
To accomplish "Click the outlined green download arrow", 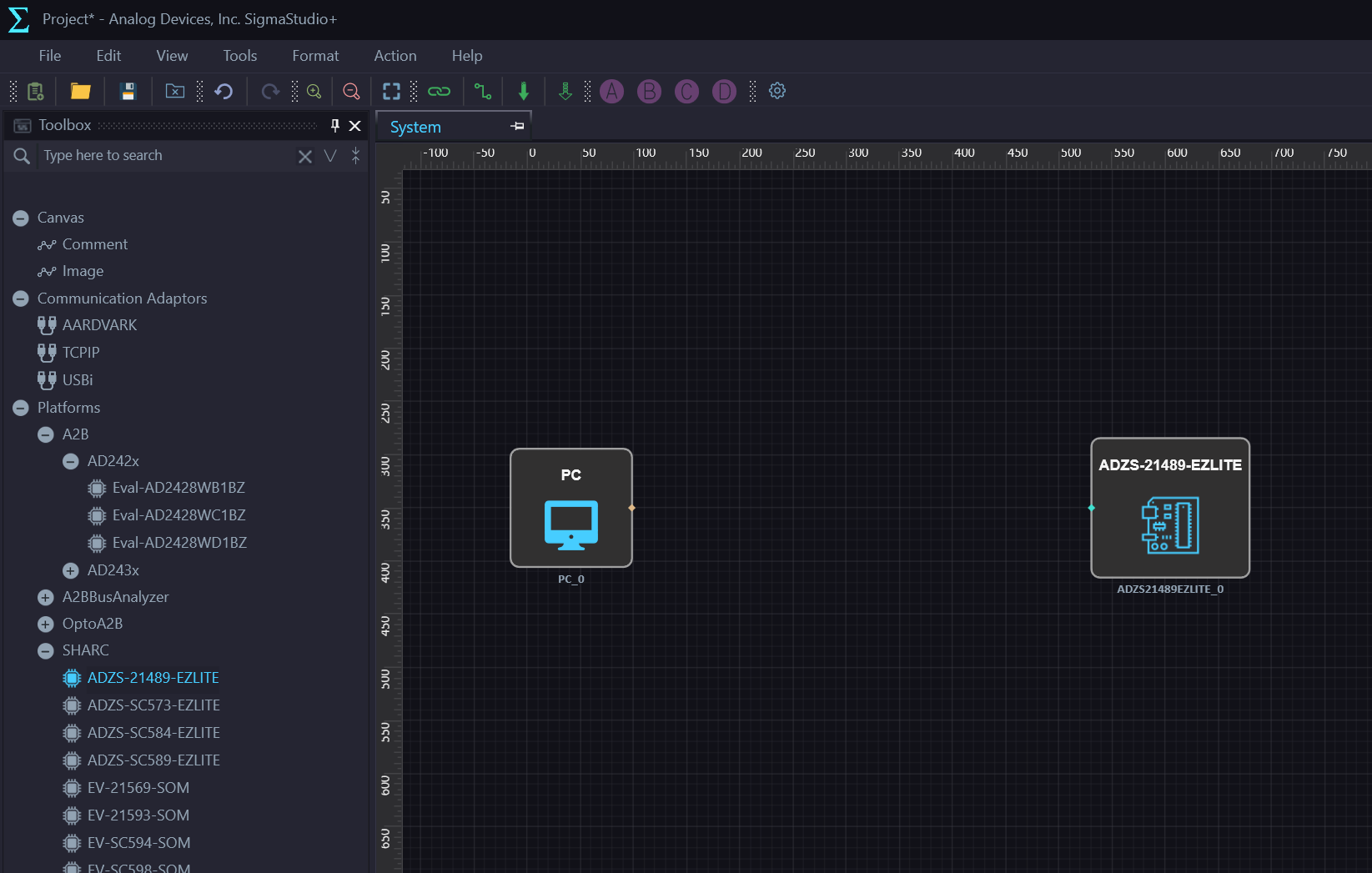I will 565,91.
